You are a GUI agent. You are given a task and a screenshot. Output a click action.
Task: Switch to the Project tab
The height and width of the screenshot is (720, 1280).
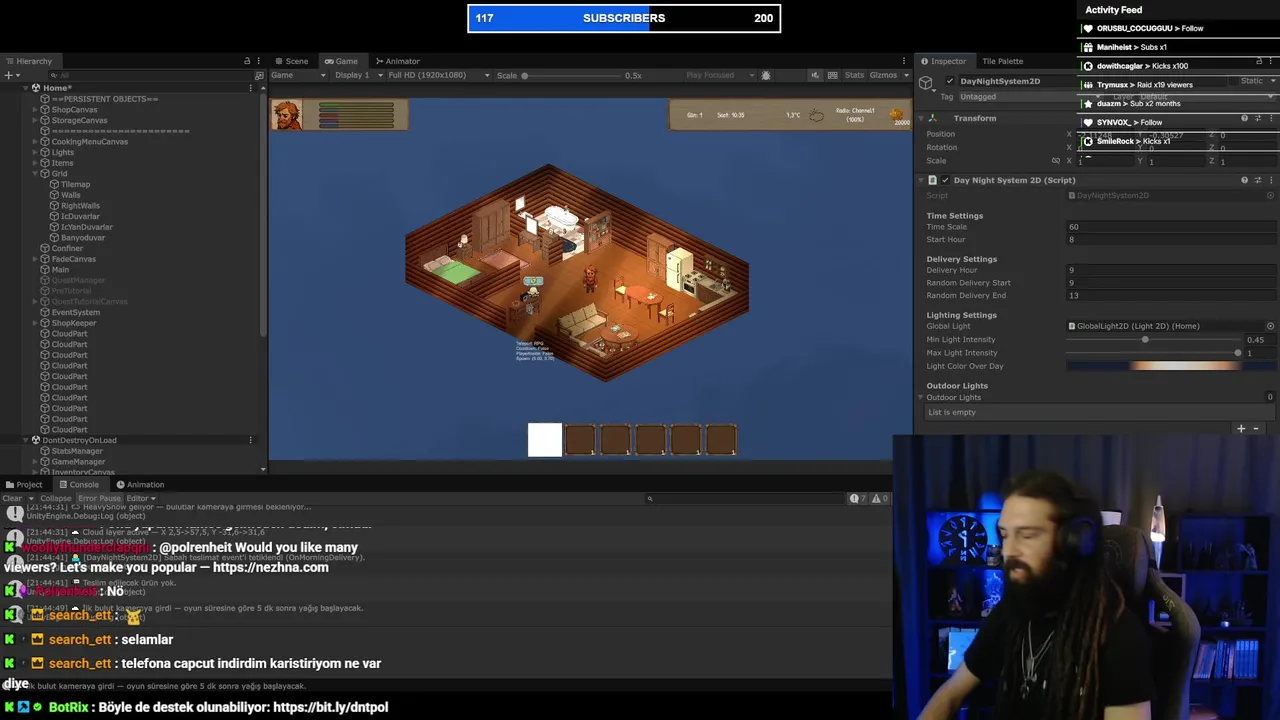click(24, 484)
